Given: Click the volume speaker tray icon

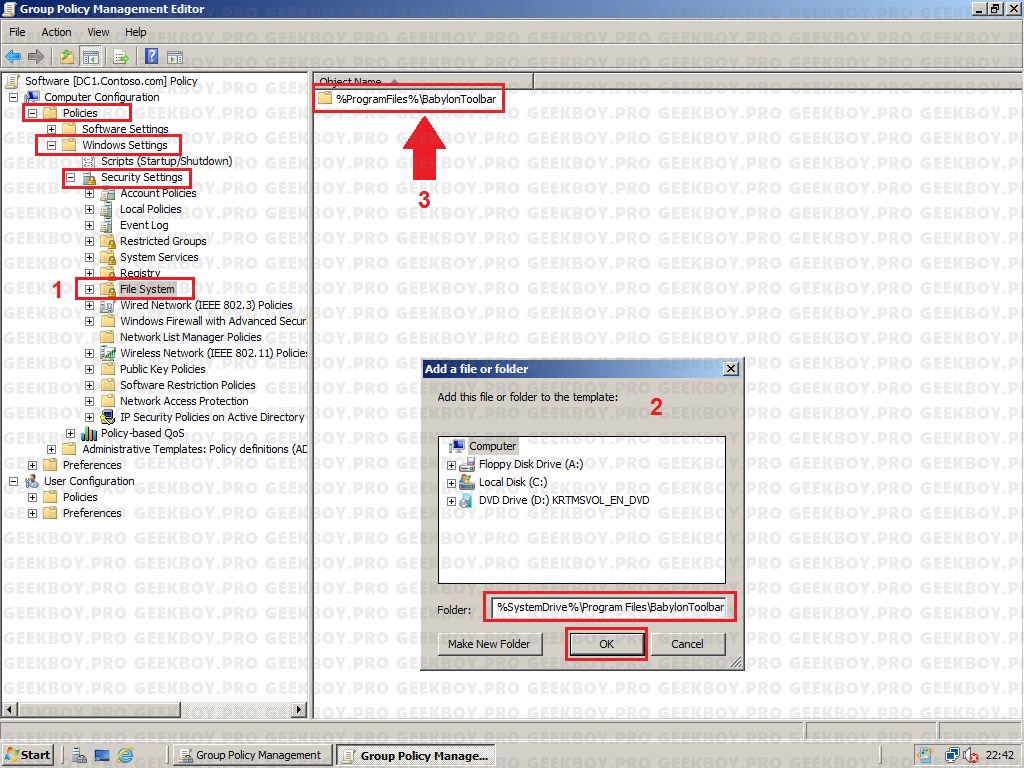Looking at the screenshot, I should [x=970, y=756].
